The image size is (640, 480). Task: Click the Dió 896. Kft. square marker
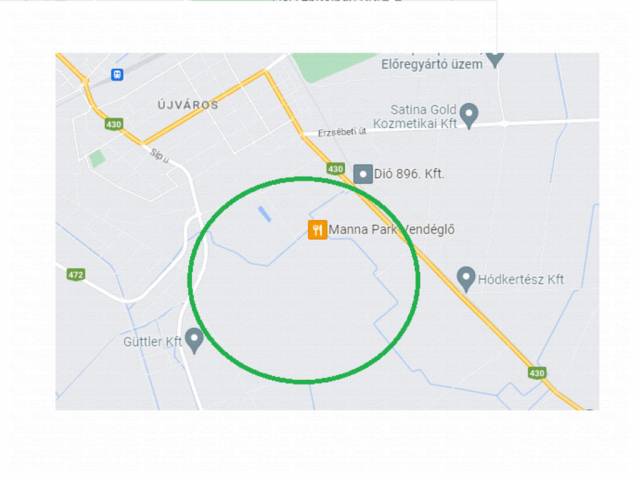(x=363, y=174)
